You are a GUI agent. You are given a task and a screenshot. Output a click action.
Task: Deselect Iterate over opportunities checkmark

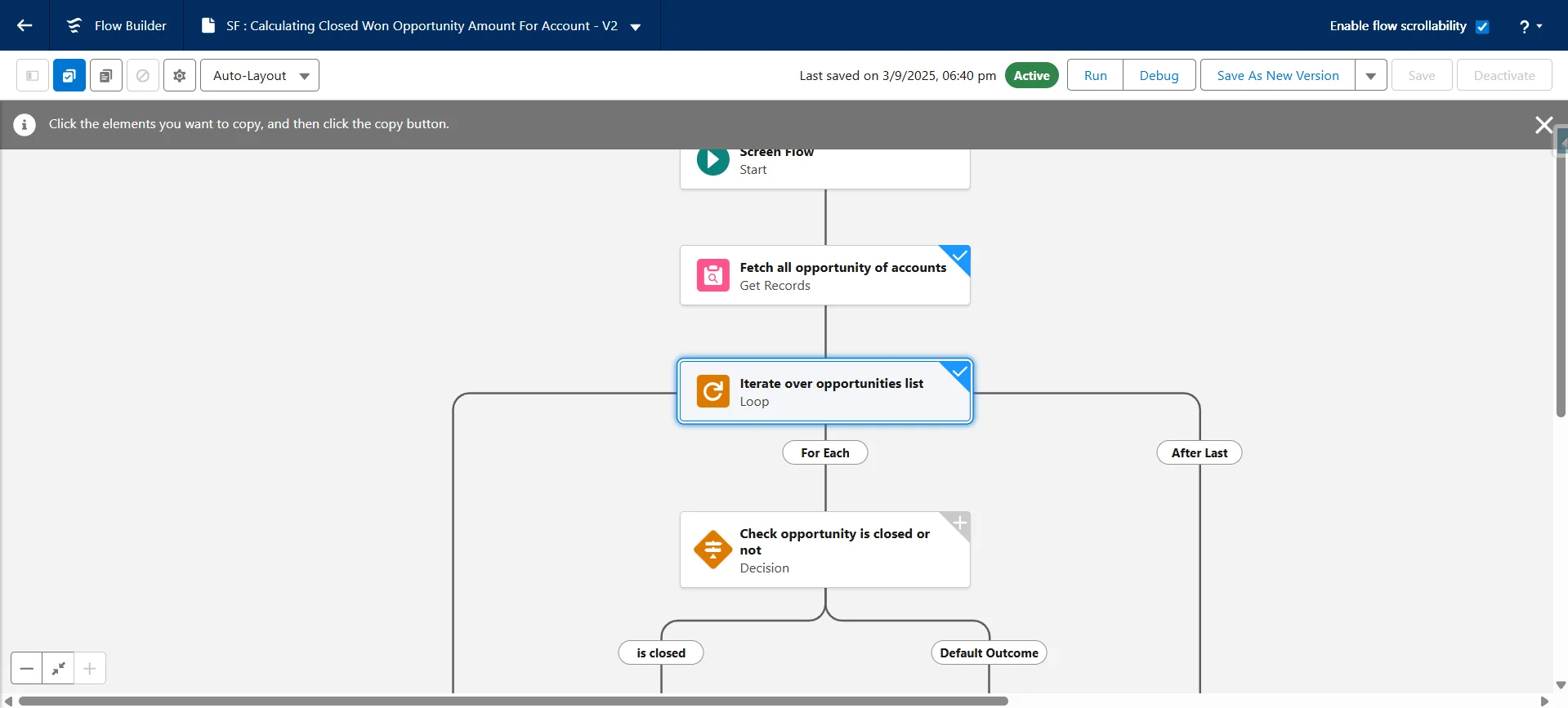958,372
